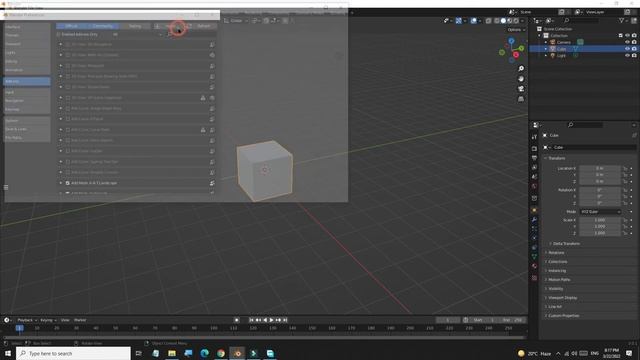This screenshot has width=640, height=360.
Task: Jump to the timeline start frame
Action: (251, 320)
